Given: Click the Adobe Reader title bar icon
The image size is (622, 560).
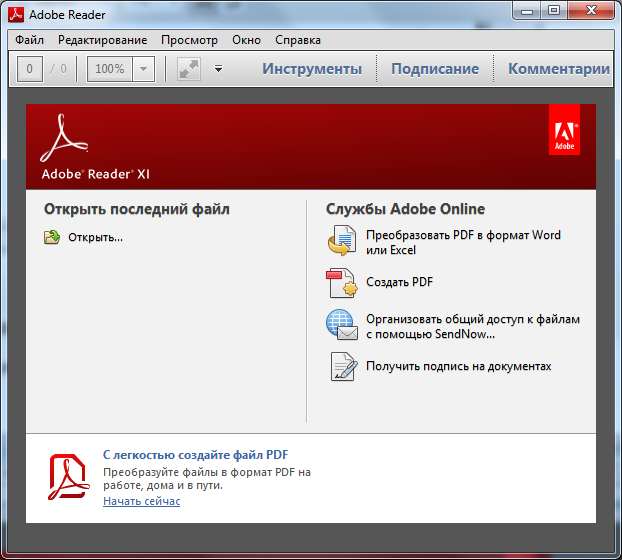Looking at the screenshot, I should coord(16,15).
